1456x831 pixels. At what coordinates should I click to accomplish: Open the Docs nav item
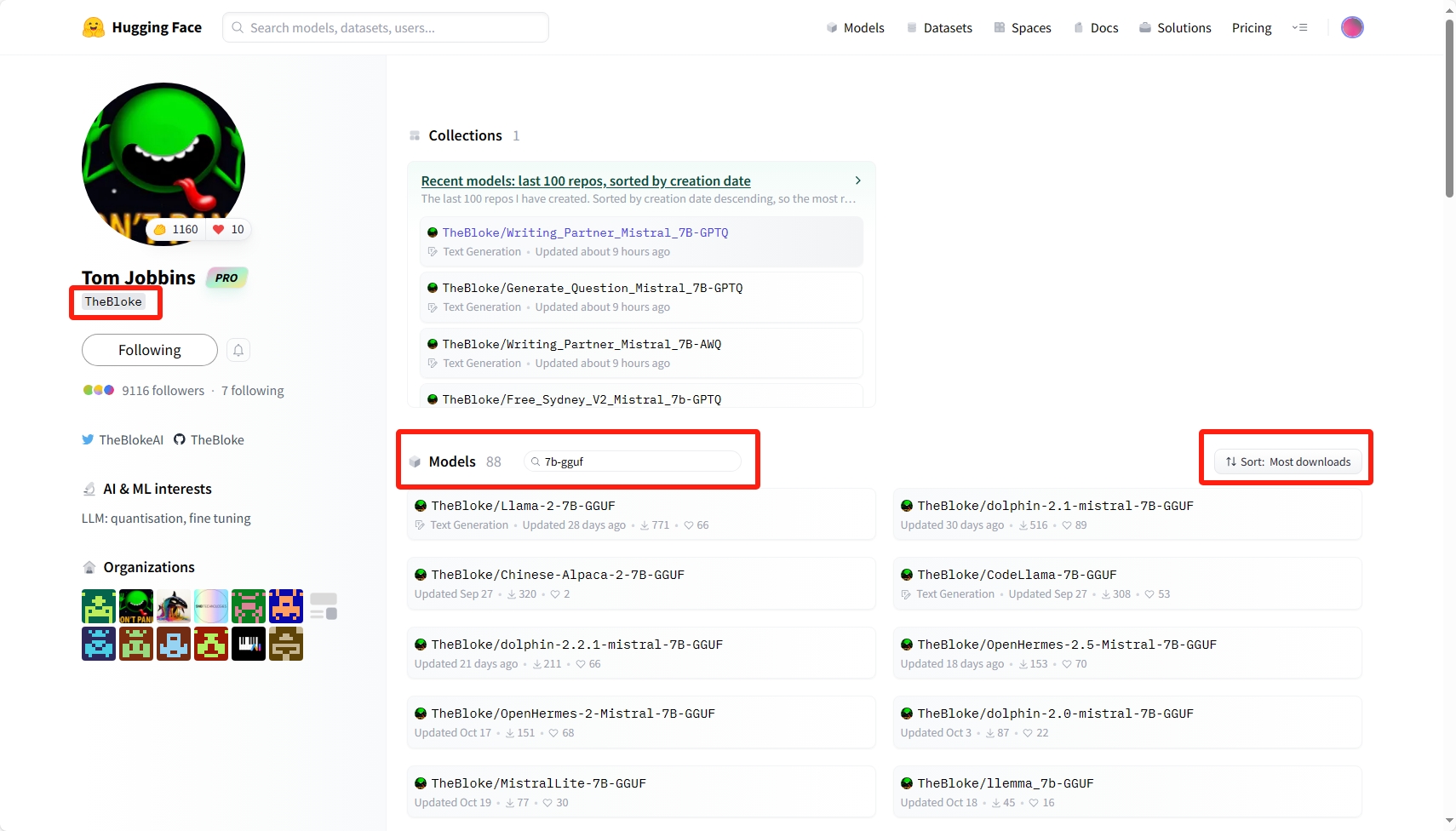coord(1096,27)
